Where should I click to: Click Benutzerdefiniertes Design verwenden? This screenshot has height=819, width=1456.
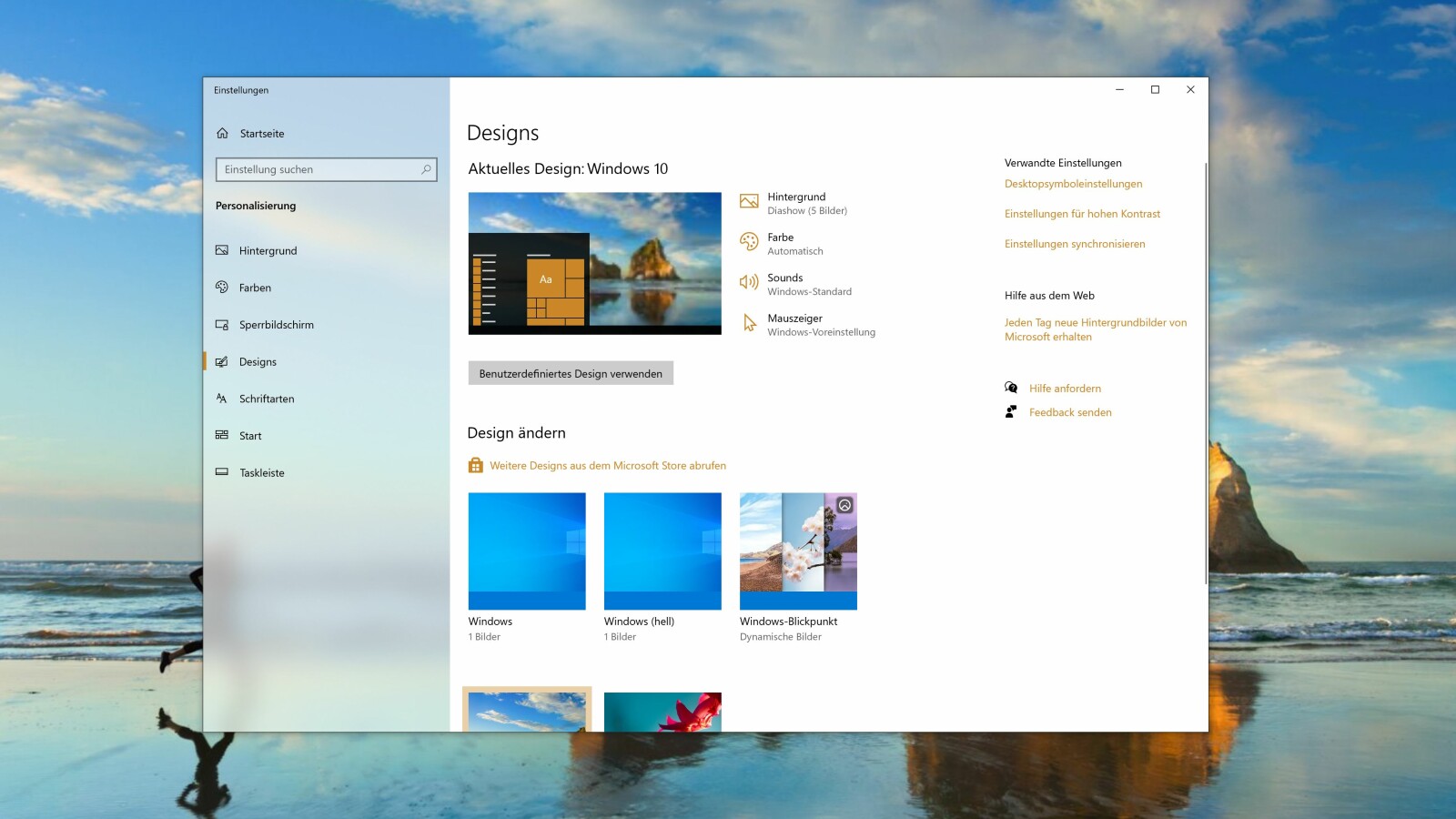click(571, 373)
